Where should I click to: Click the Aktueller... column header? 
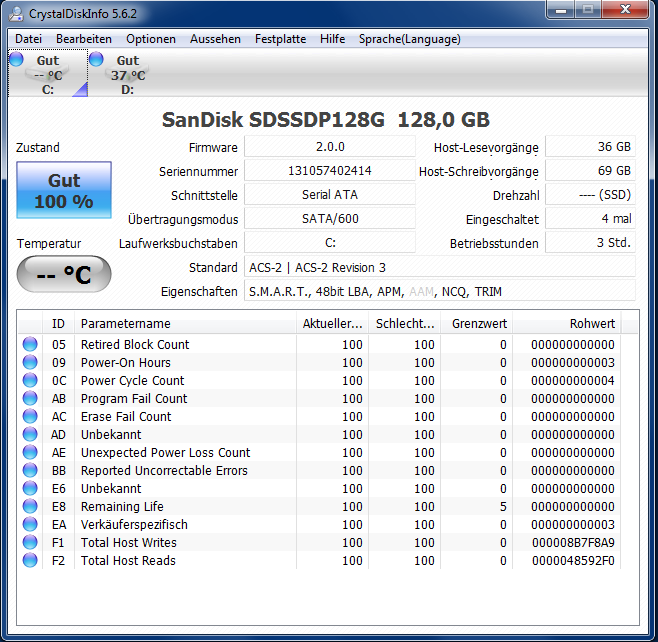pyautogui.click(x=332, y=324)
